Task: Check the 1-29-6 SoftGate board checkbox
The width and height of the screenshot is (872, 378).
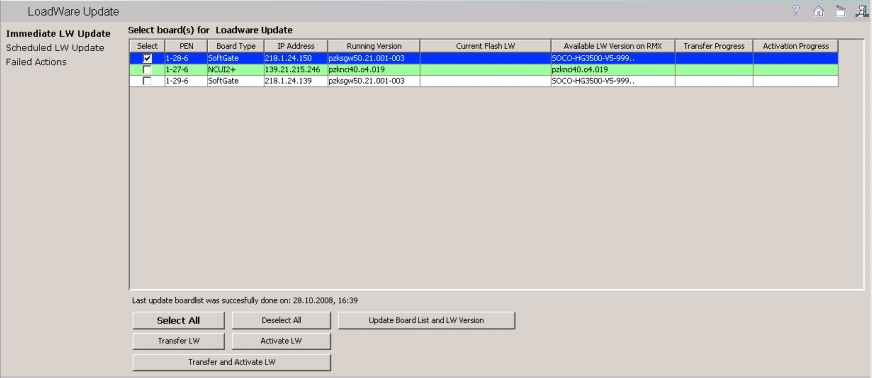Action: [x=147, y=81]
